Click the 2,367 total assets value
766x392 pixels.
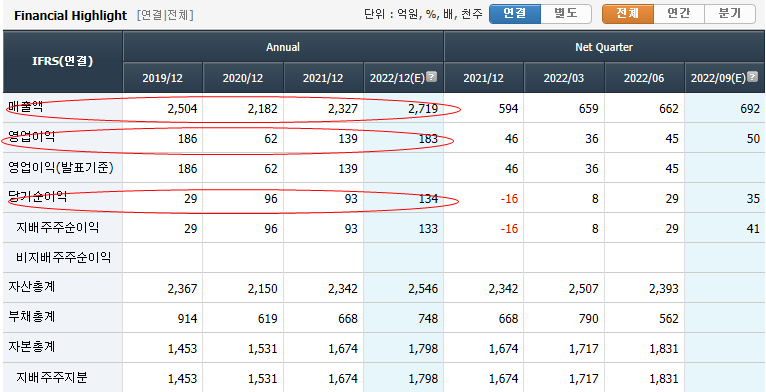pyautogui.click(x=182, y=289)
